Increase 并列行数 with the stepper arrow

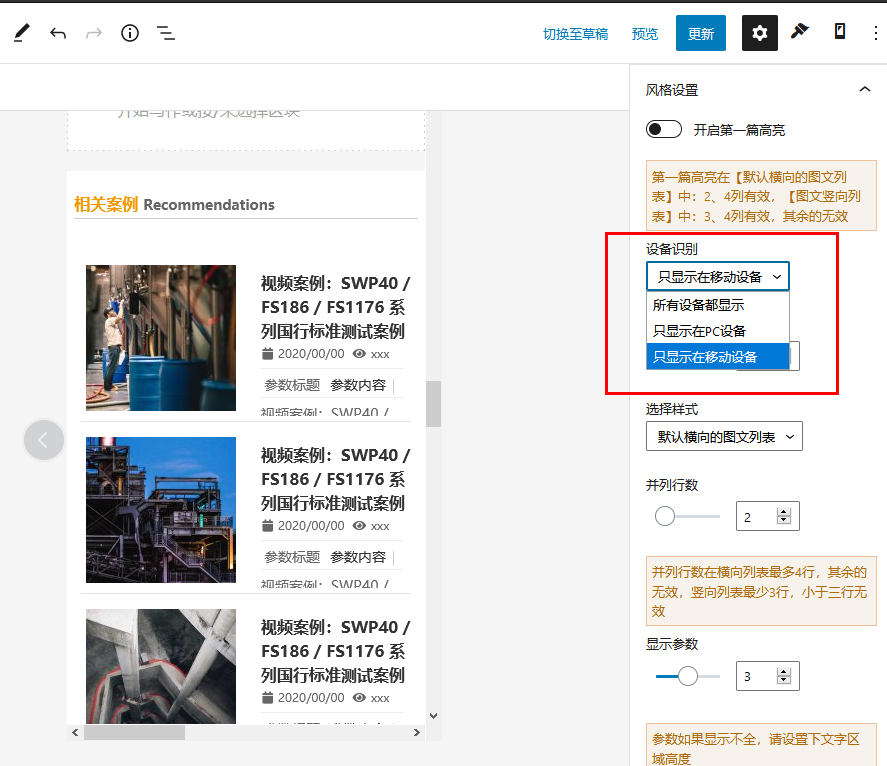coord(785,511)
